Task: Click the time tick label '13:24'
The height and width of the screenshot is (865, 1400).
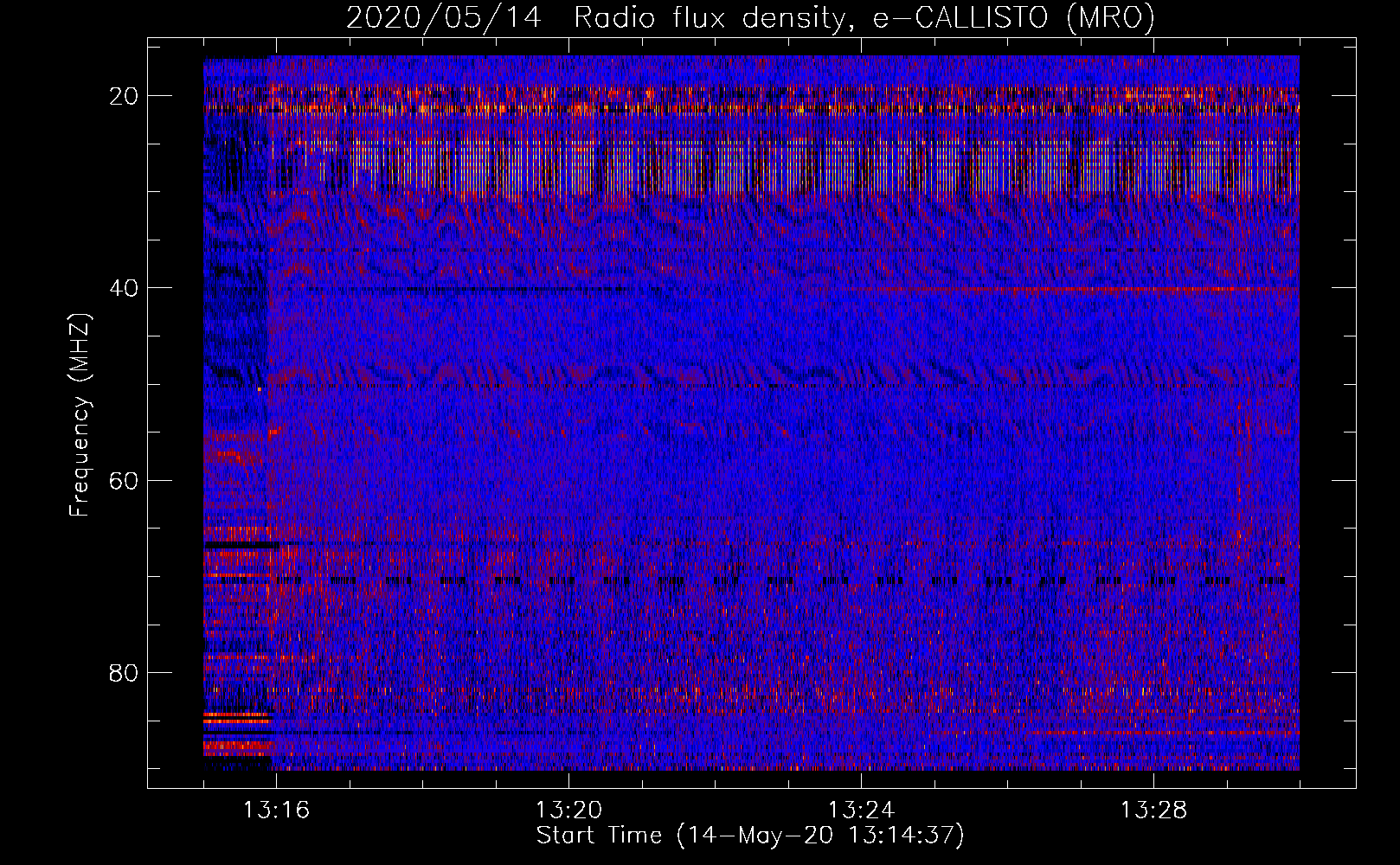Action: [x=861, y=811]
